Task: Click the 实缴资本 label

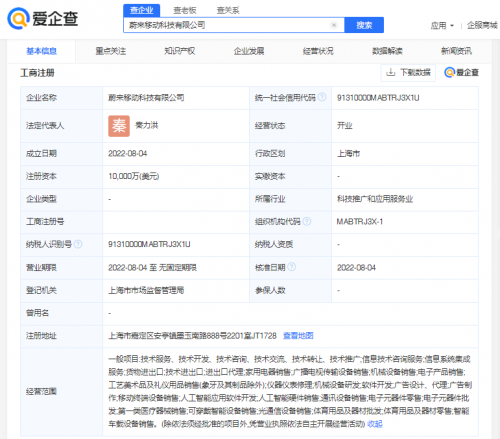Action: [270, 176]
